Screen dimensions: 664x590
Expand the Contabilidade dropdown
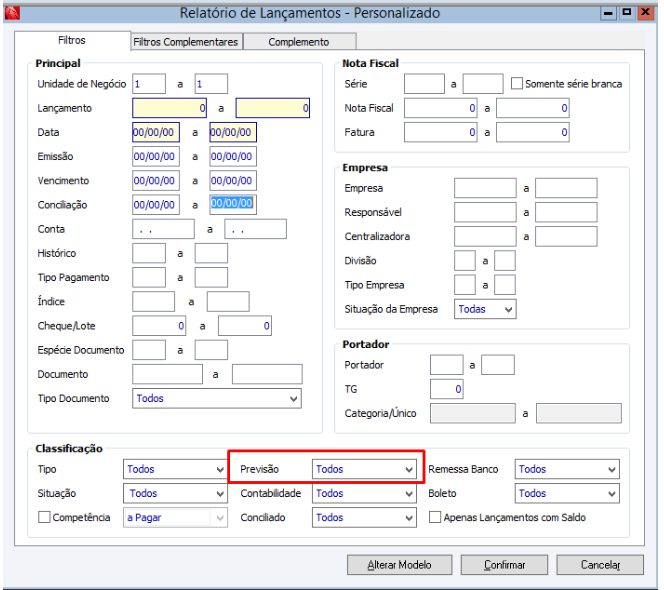click(x=364, y=493)
